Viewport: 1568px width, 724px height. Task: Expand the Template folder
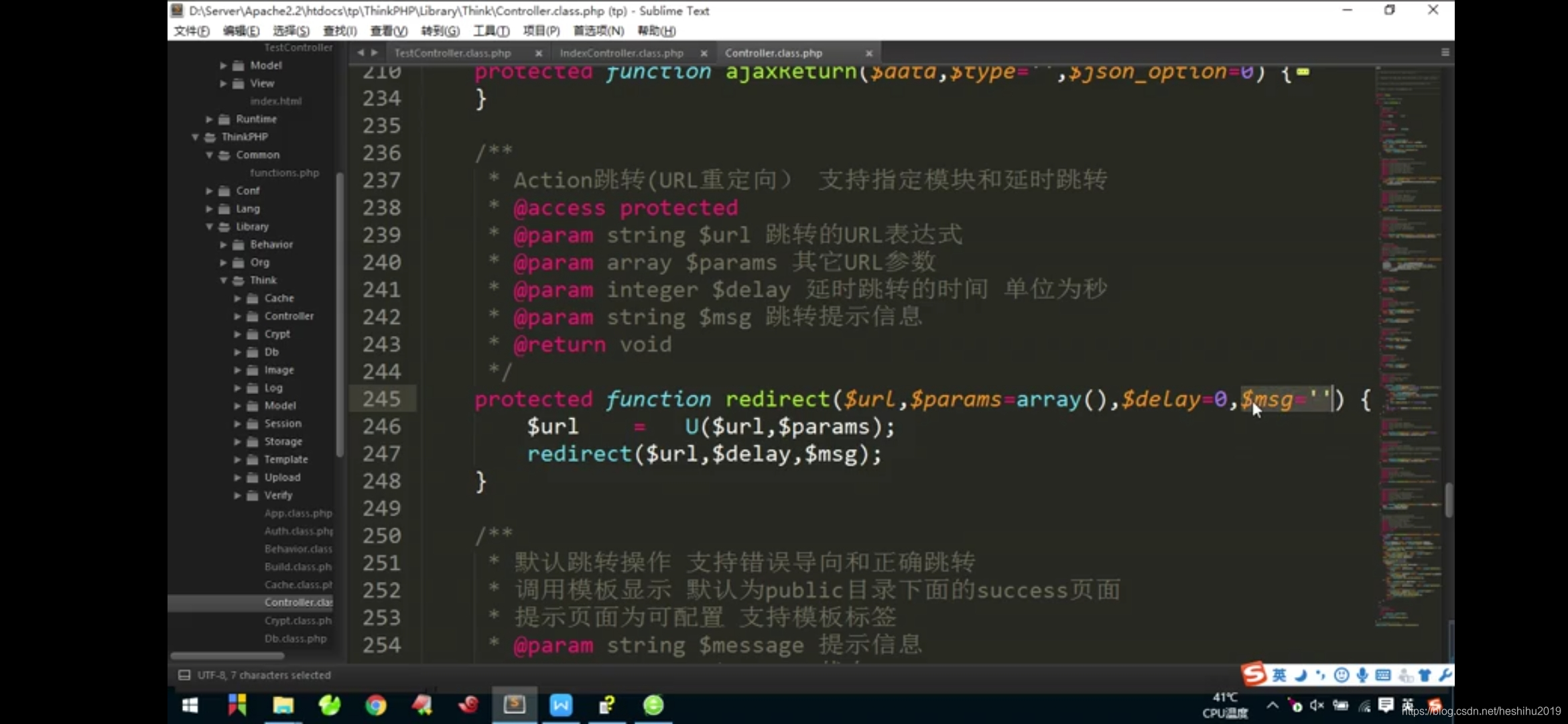click(x=237, y=459)
